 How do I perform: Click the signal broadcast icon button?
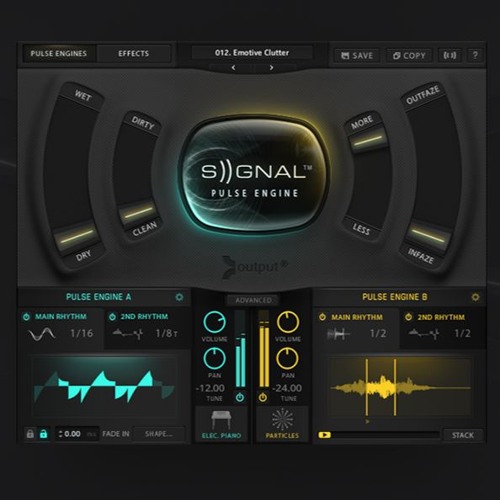[x=450, y=55]
